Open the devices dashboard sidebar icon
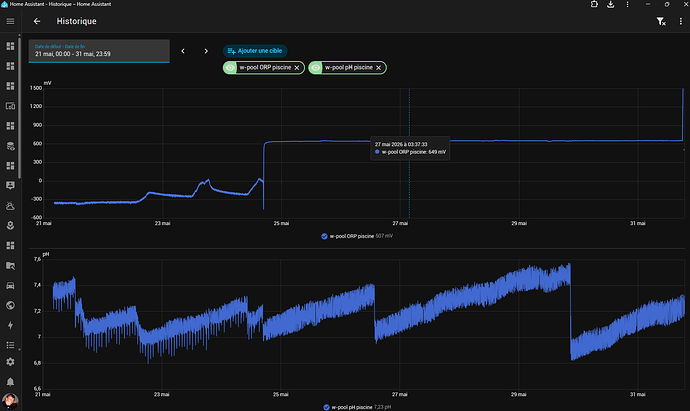690x411 pixels. pos(10,106)
